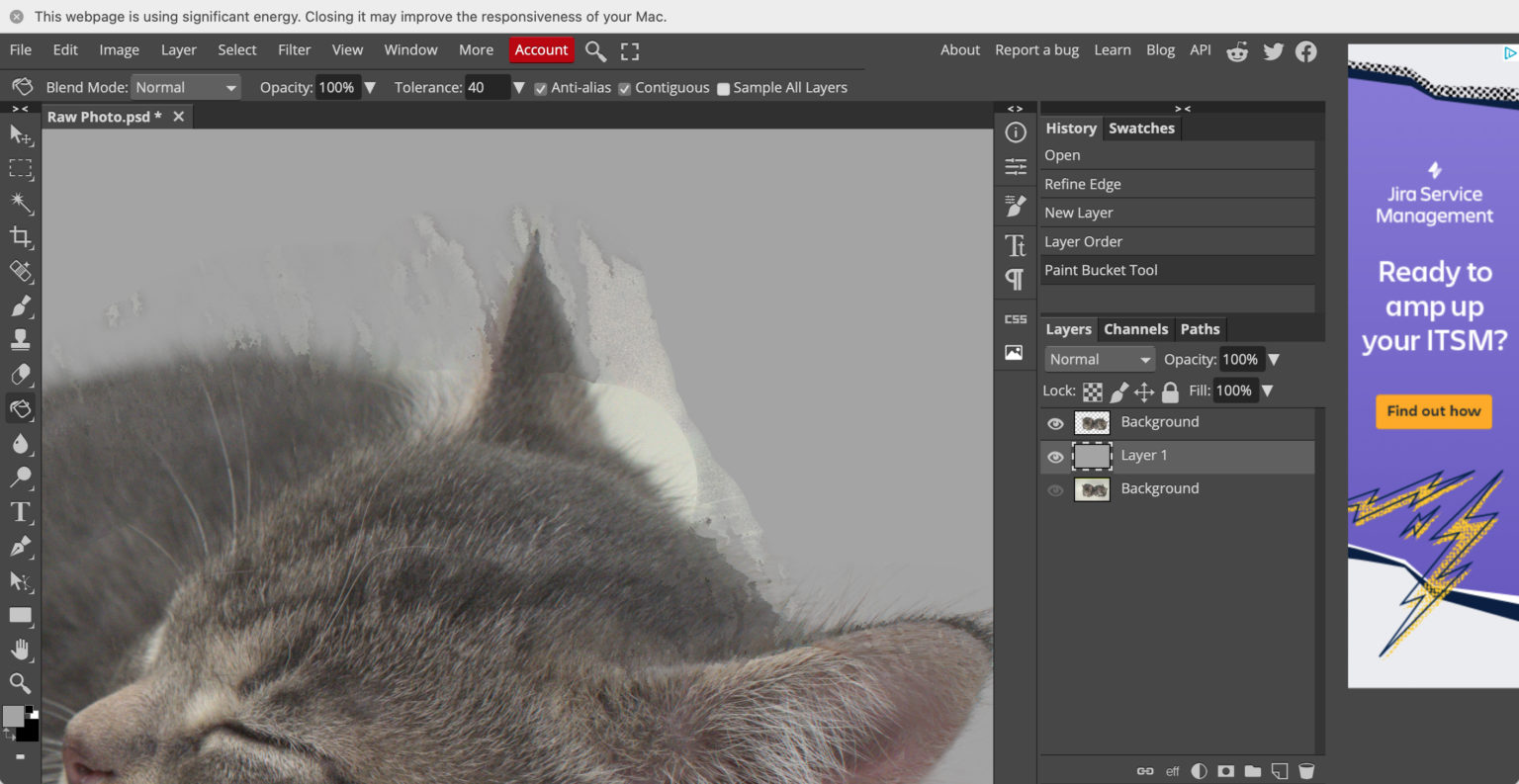Viewport: 1519px width, 784px height.
Task: Open the layer Blend Mode dropdown
Action: pyautogui.click(x=1099, y=359)
